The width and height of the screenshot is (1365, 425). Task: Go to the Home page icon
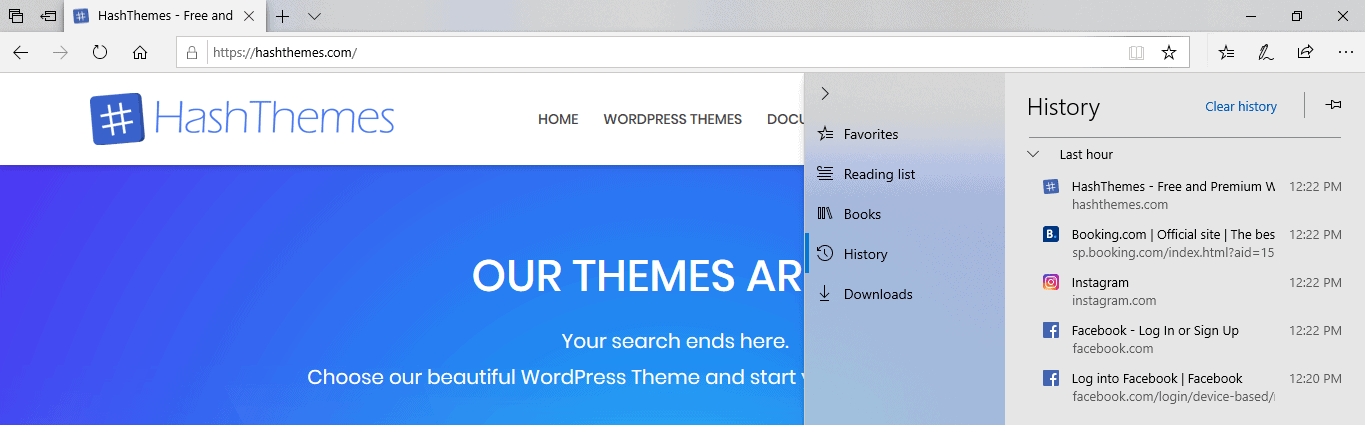click(x=140, y=53)
